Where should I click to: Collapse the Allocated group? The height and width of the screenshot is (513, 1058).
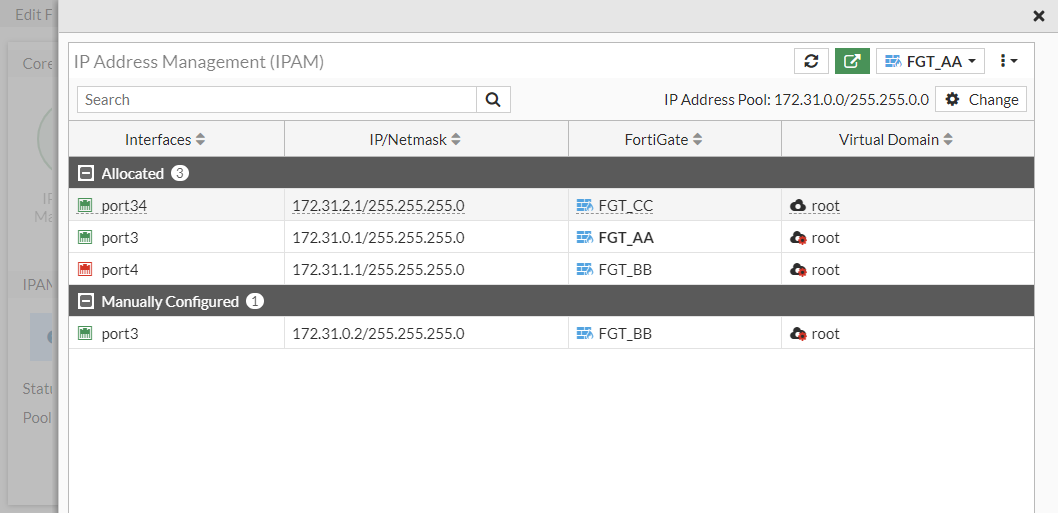[x=85, y=173]
